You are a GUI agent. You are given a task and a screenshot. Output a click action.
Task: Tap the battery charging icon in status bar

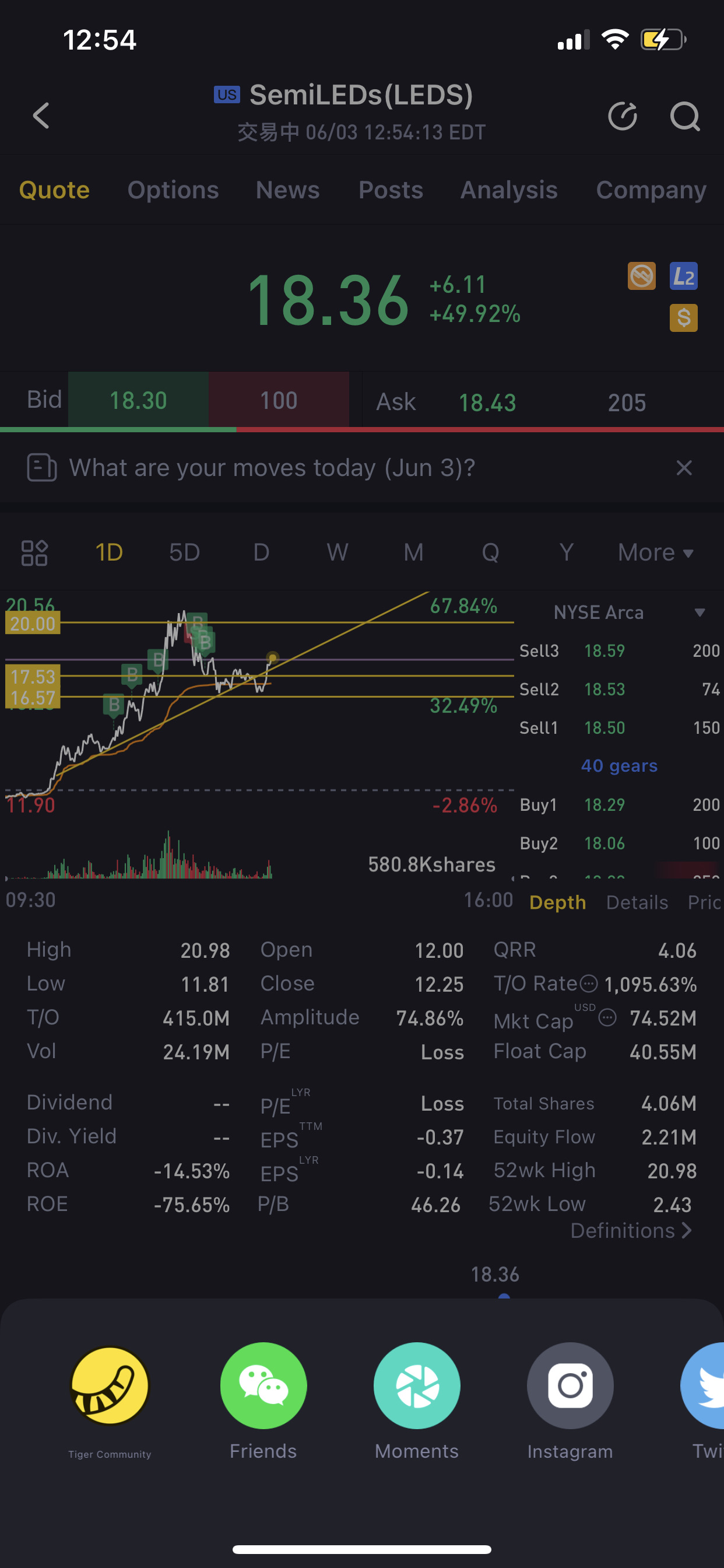(x=663, y=40)
